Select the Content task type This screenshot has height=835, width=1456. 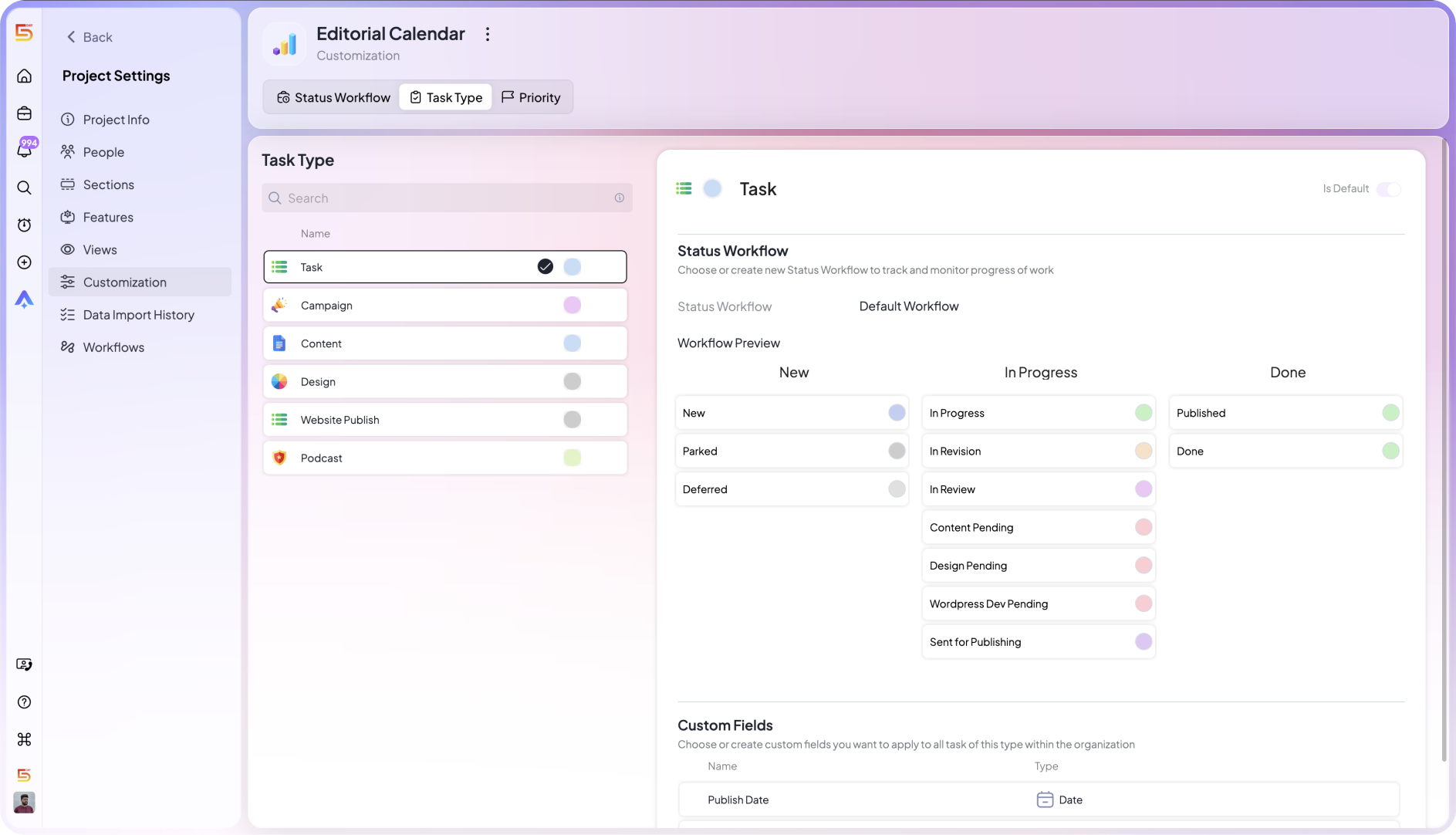(445, 343)
